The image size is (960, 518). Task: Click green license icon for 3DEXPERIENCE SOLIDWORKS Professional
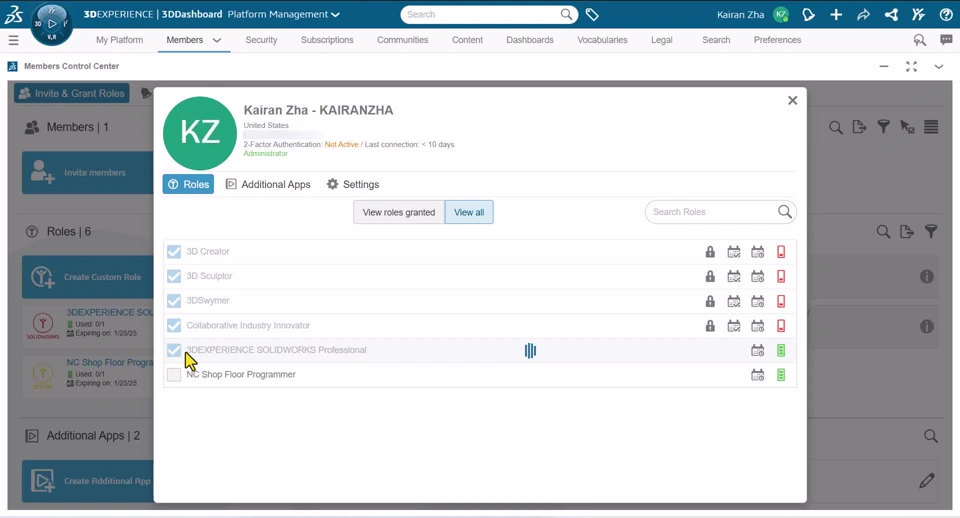coord(781,350)
